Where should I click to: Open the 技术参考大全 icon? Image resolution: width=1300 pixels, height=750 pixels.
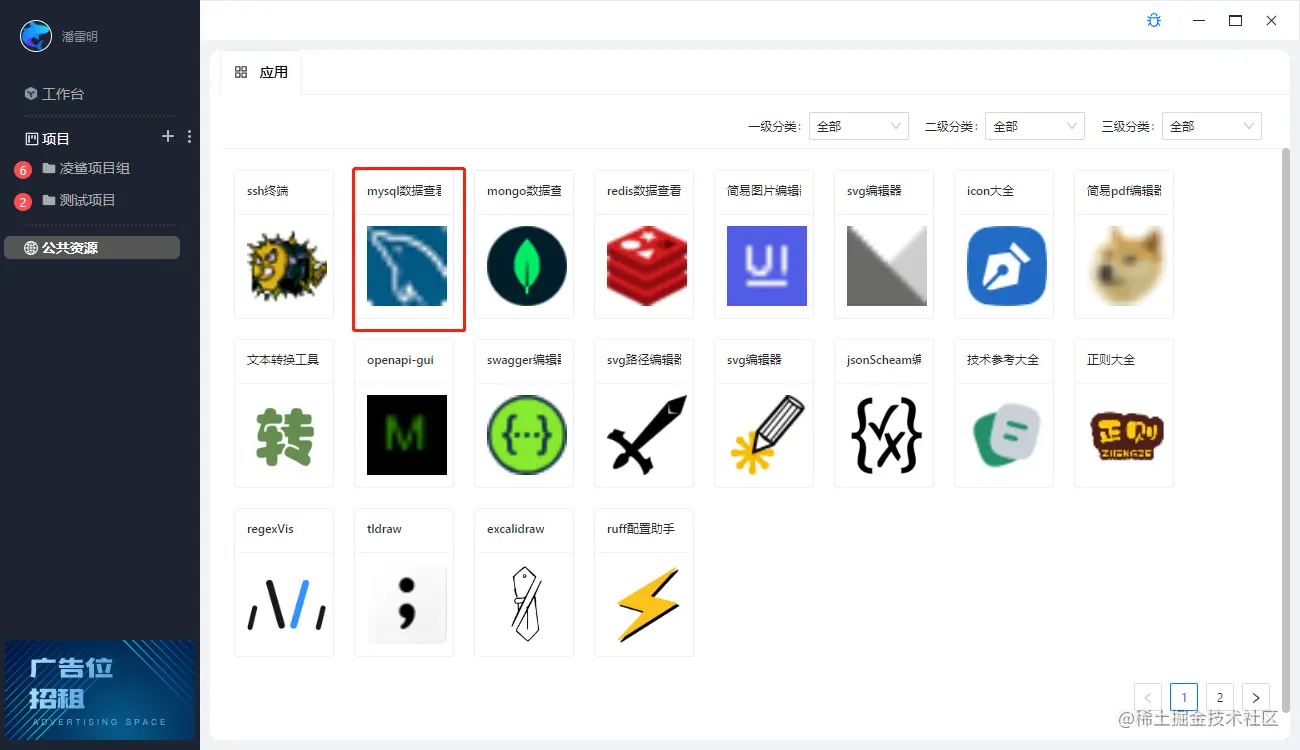(x=1007, y=435)
